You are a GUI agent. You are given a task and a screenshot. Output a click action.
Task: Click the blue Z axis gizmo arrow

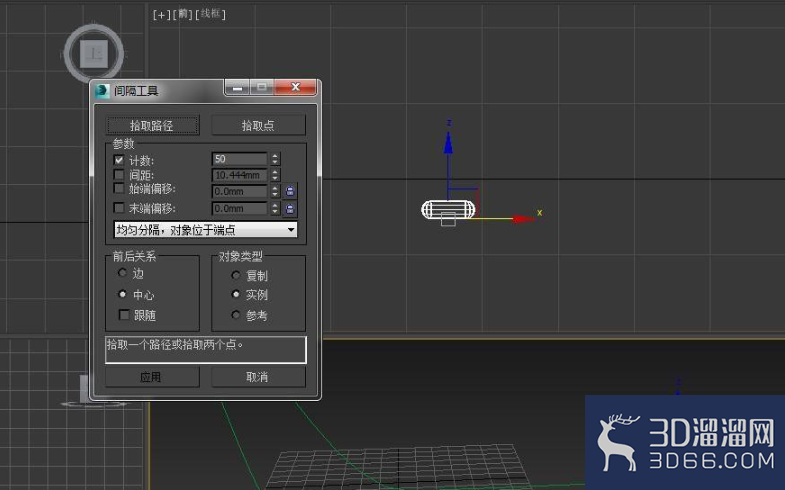click(448, 143)
